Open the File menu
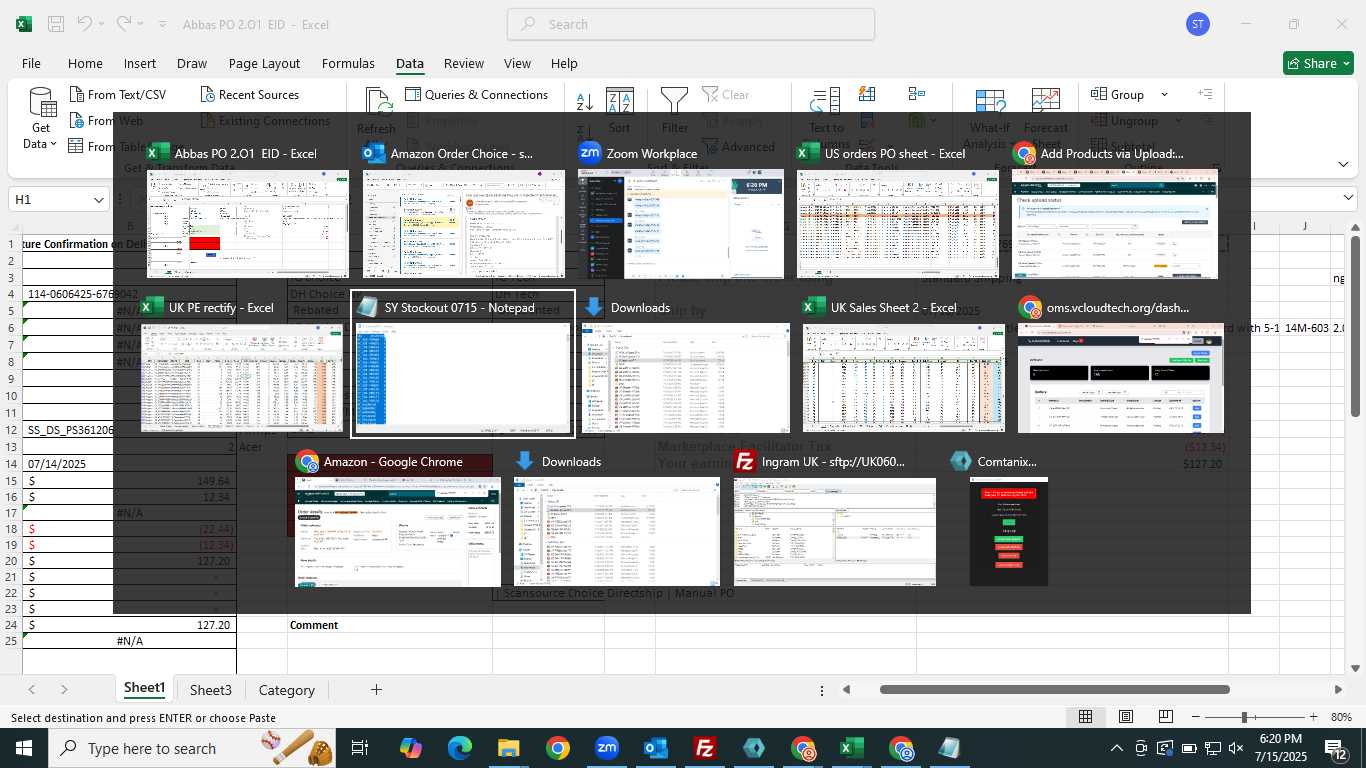1366x768 pixels. (x=31, y=63)
